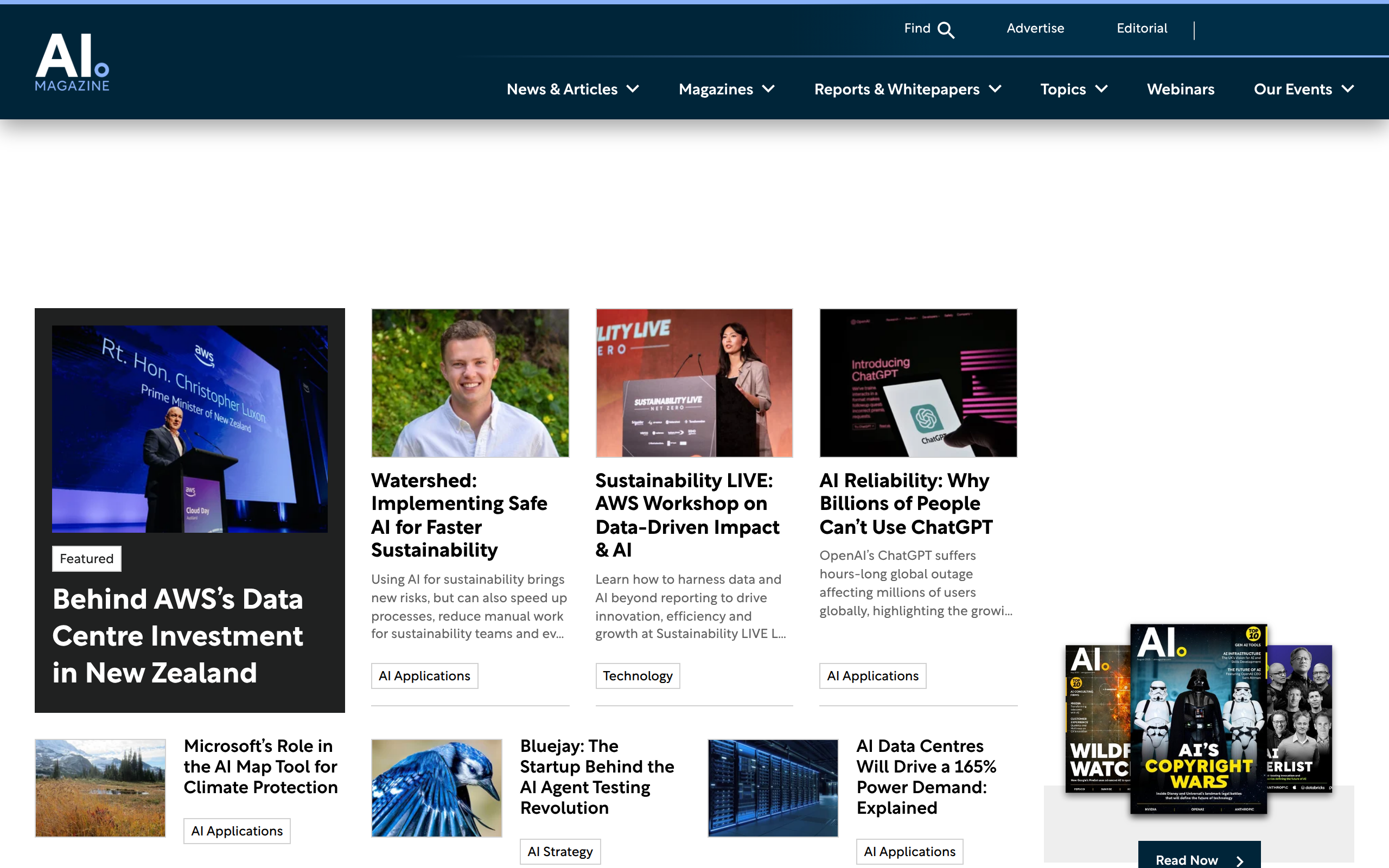The image size is (1389, 868).
Task: Click the Find magnifying glass icon
Action: coord(946,30)
